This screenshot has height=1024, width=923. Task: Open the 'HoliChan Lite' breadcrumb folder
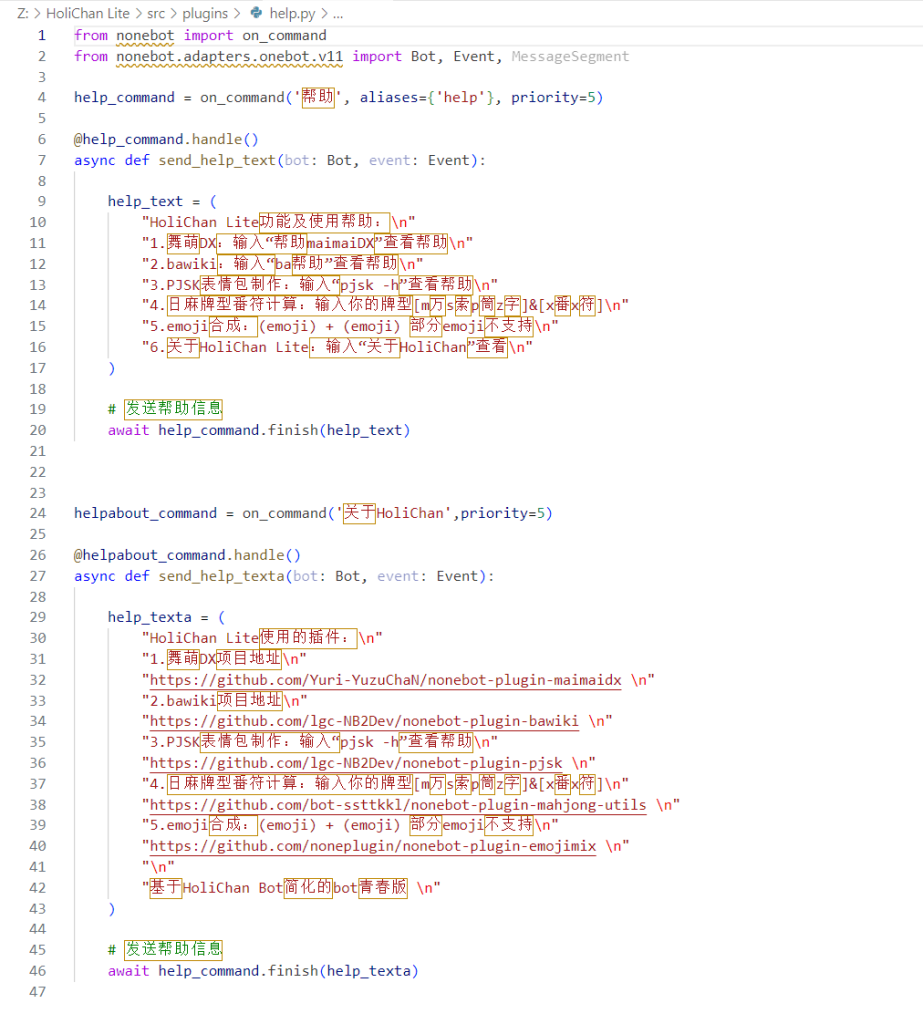88,13
